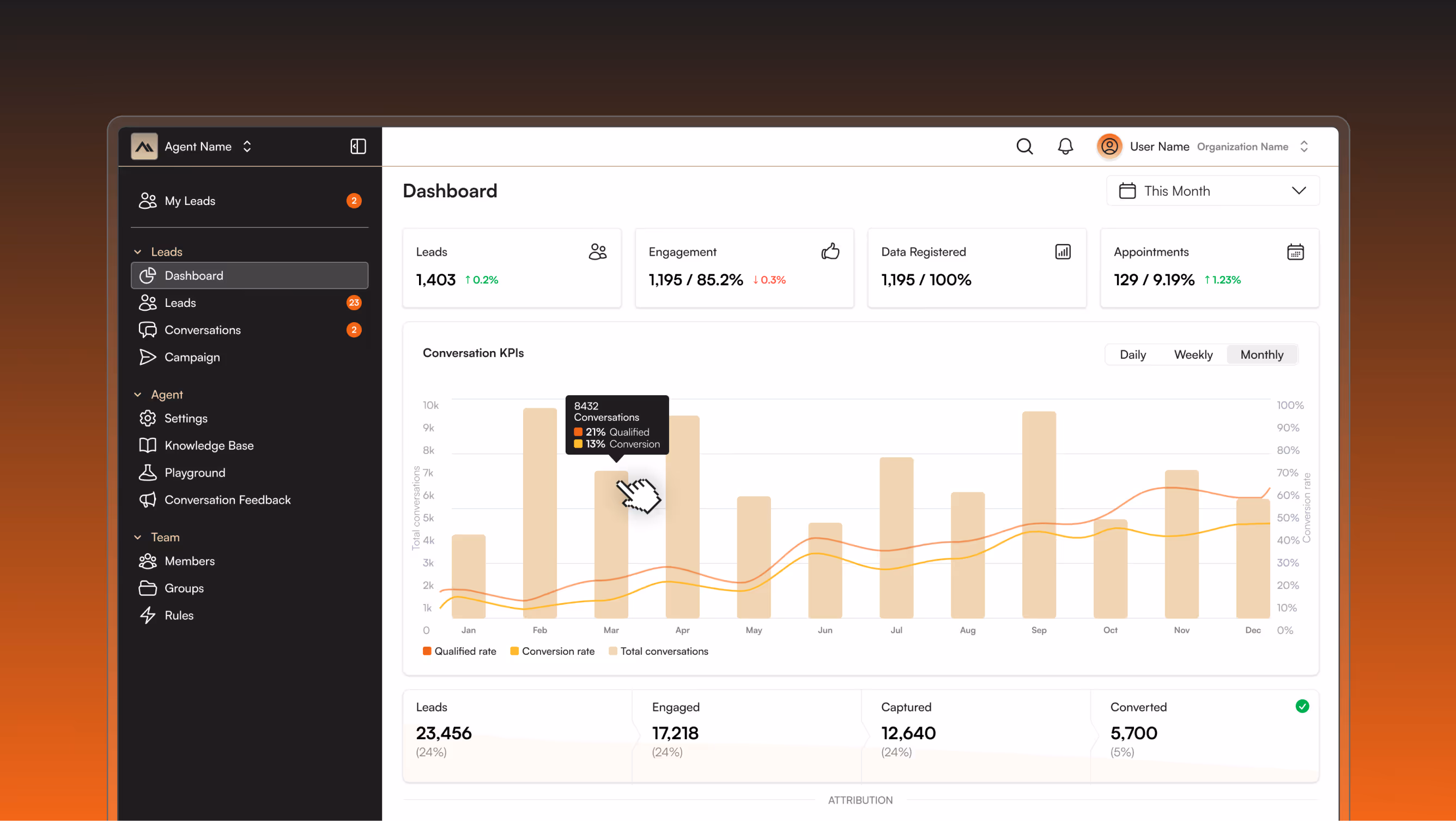
Task: Click the Engagement thumbs-up icon
Action: click(830, 252)
